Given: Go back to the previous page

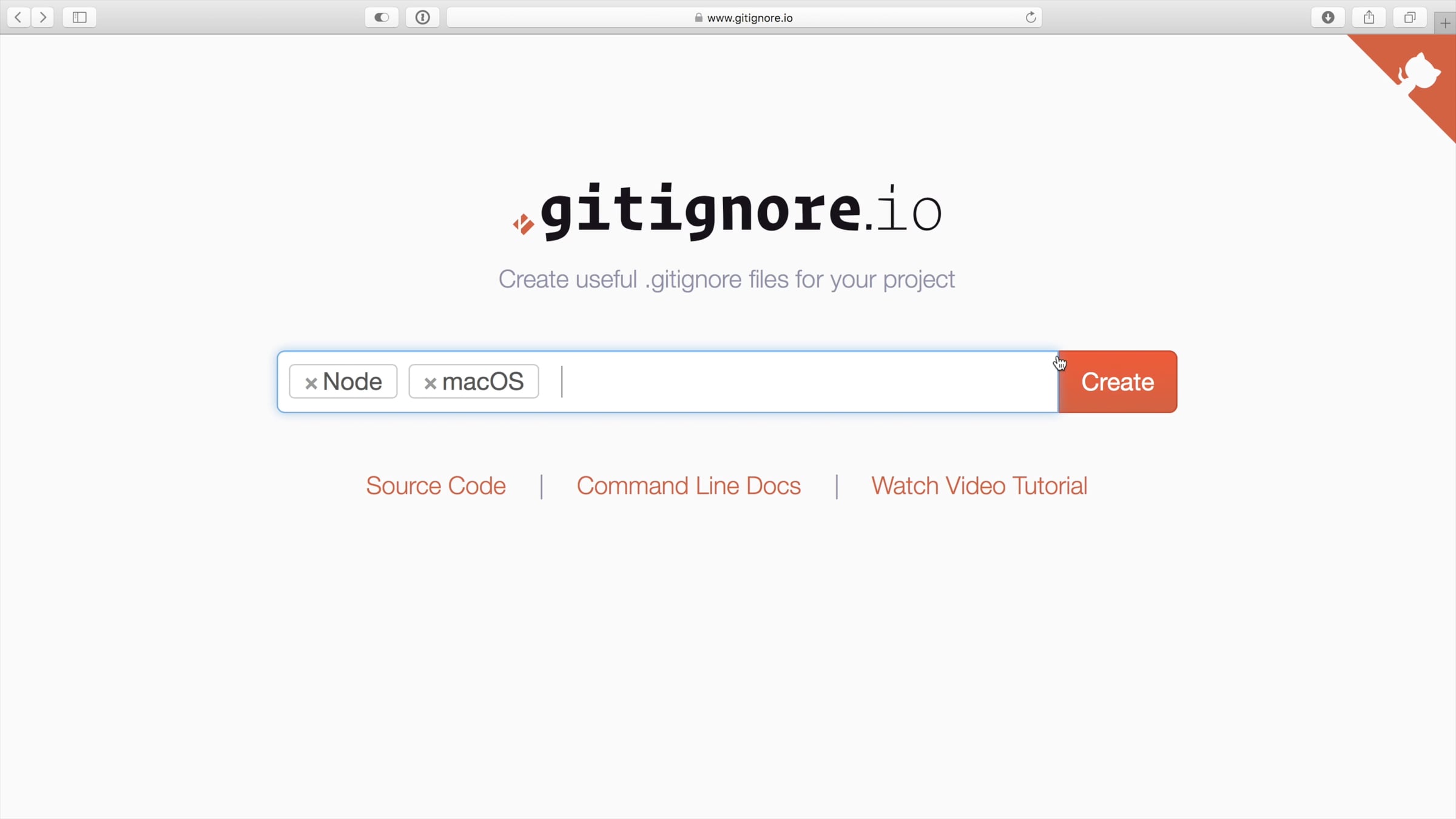Looking at the screenshot, I should pos(19,17).
